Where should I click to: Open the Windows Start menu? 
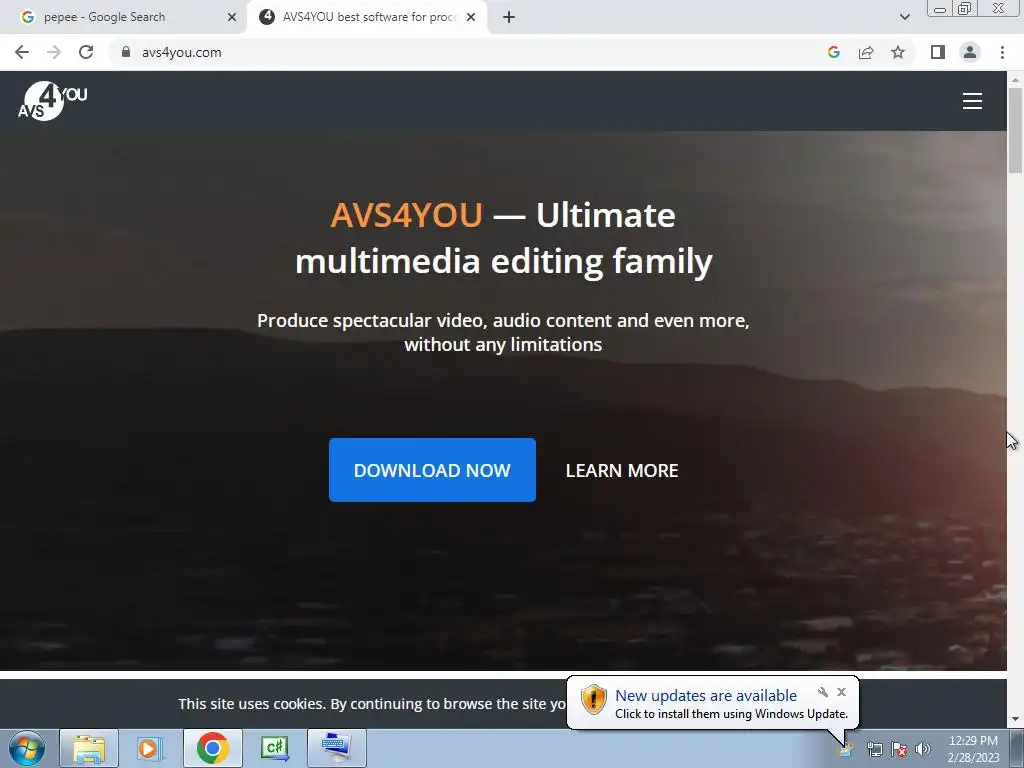click(x=27, y=748)
